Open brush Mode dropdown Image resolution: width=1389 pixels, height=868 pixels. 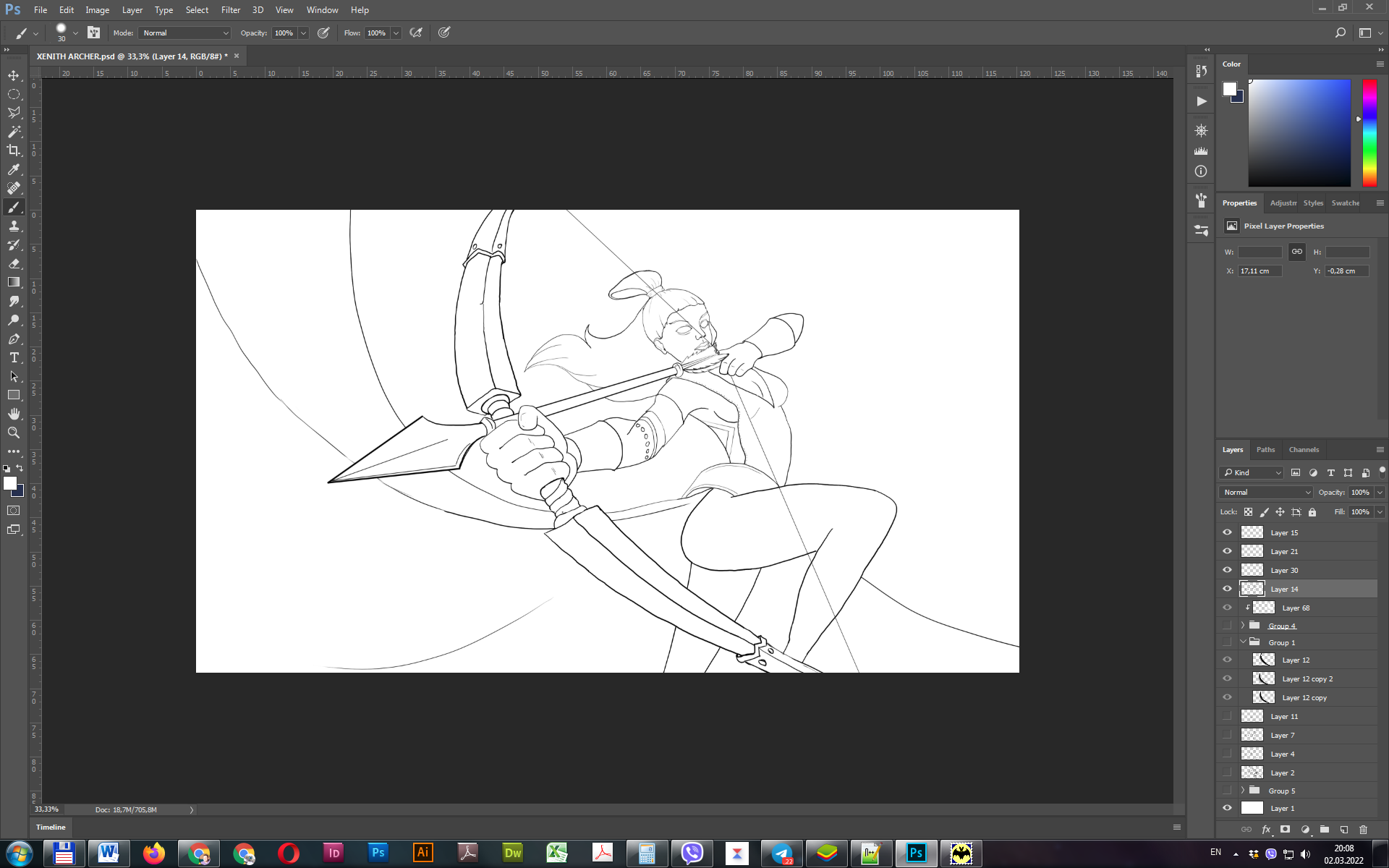pyautogui.click(x=185, y=33)
